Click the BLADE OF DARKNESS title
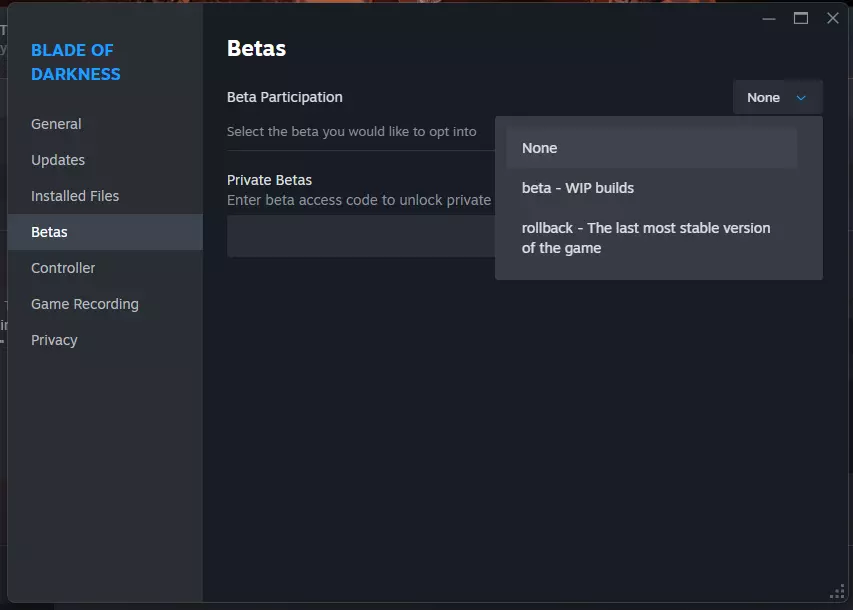853x610 pixels. click(x=75, y=62)
